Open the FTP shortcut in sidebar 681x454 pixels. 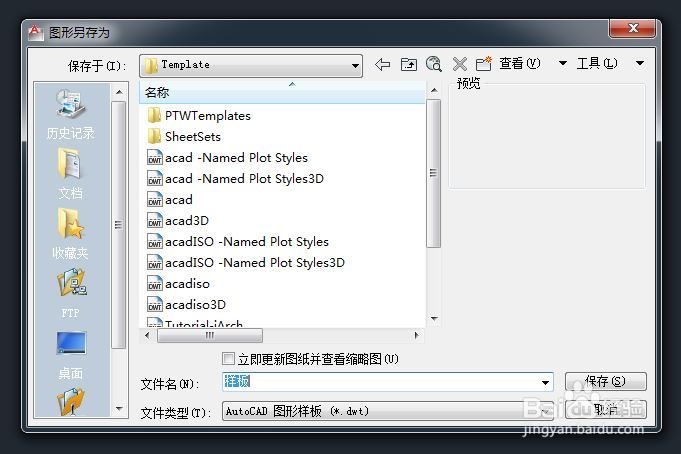click(x=71, y=293)
